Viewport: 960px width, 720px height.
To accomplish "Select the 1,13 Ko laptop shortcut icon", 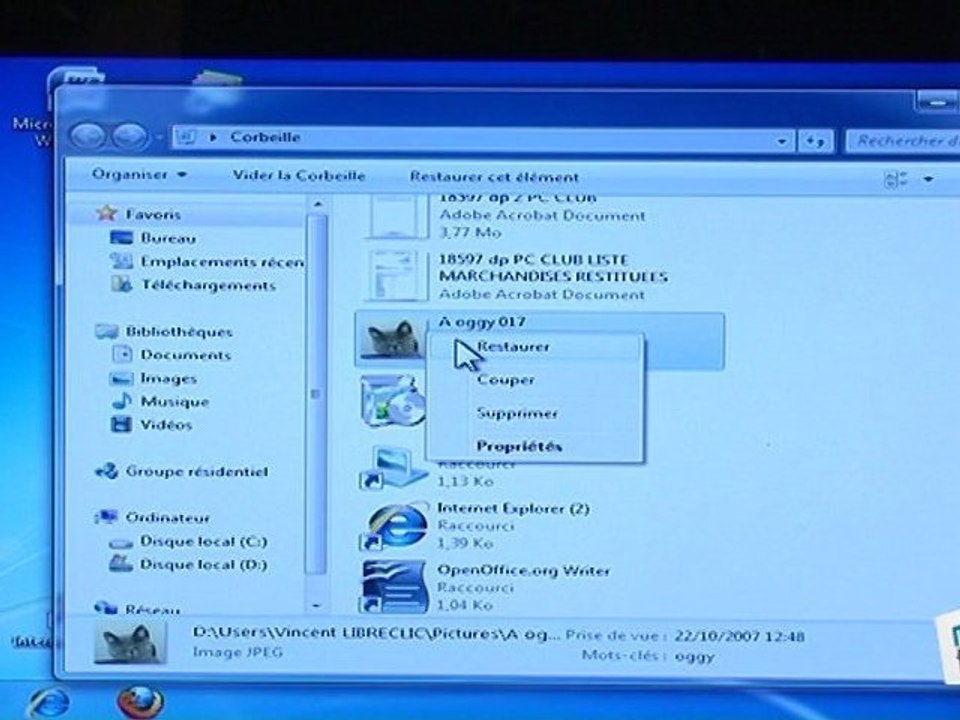I will click(x=392, y=469).
